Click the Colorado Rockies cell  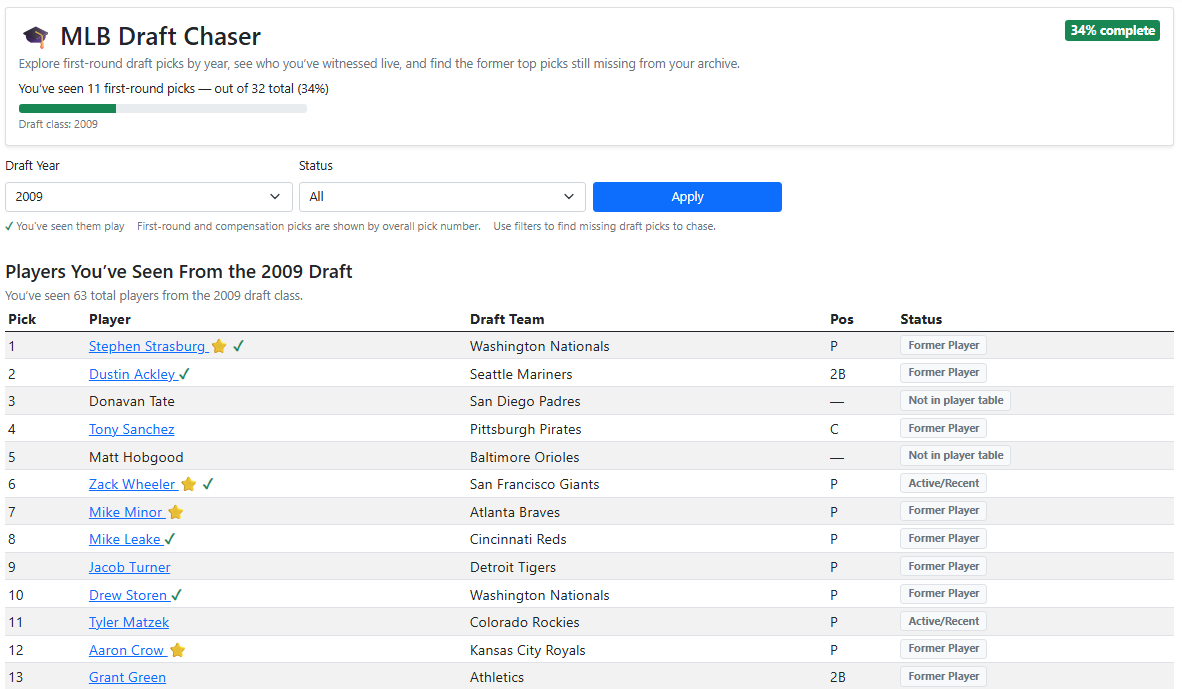point(524,622)
